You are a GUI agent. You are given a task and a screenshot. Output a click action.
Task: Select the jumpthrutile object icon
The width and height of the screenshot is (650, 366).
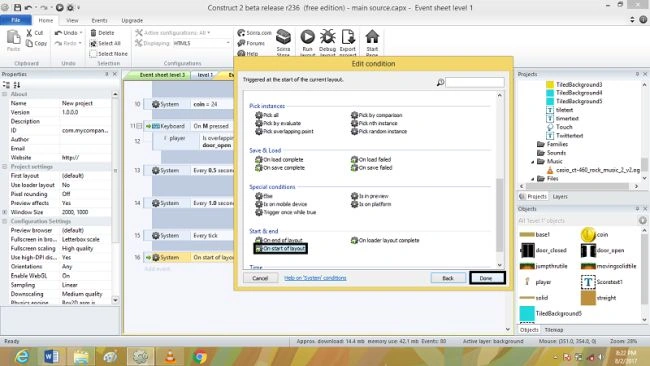(x=527, y=266)
